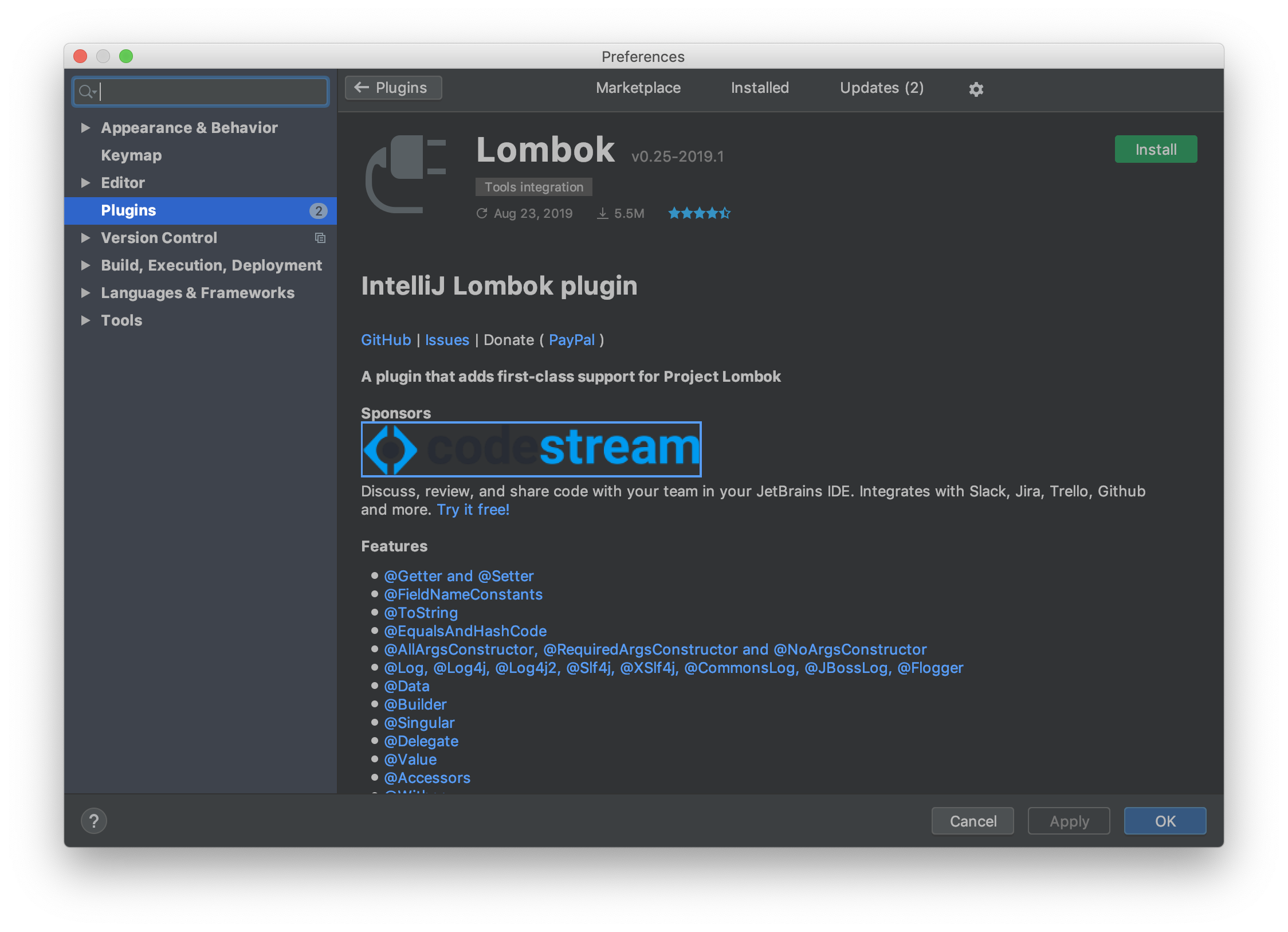This screenshot has height=932, width=1288.
Task: Click the help question mark icon
Action: coord(94,821)
